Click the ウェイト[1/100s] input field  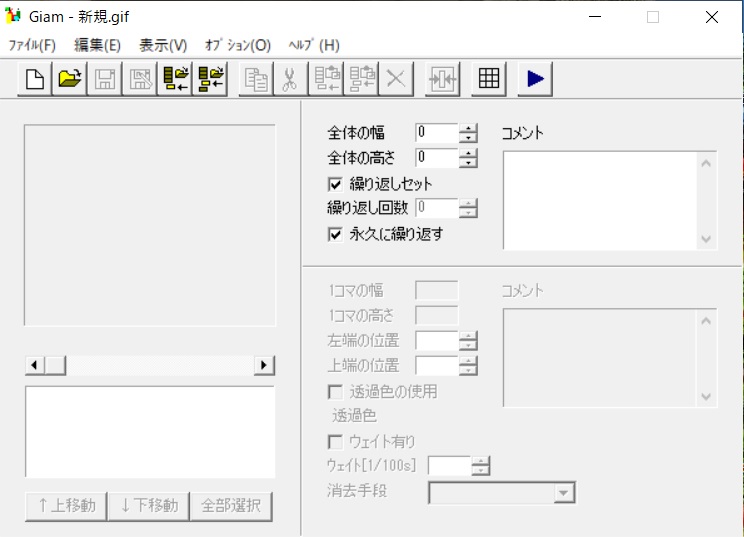click(449, 466)
